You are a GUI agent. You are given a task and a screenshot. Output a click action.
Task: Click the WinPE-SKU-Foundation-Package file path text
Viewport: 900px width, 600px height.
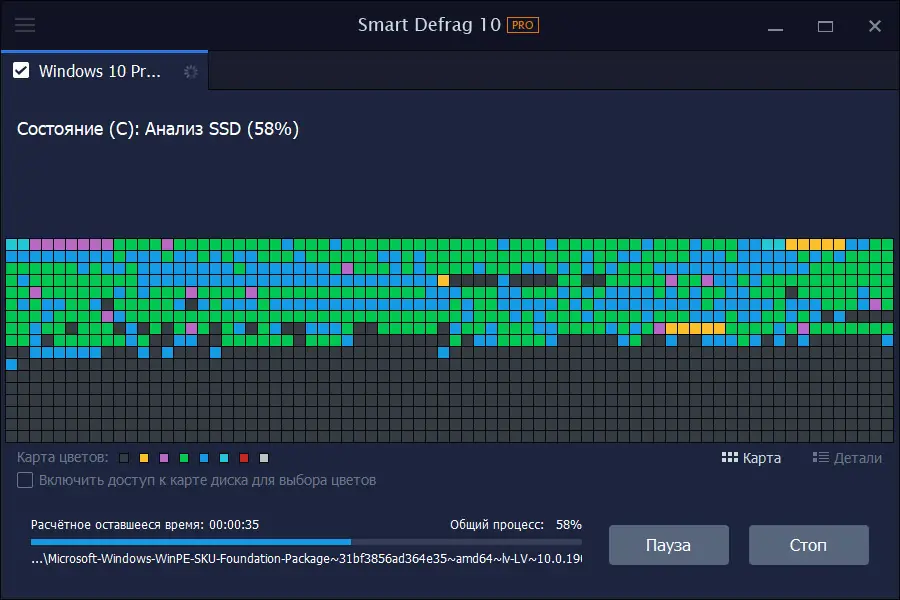click(306, 559)
